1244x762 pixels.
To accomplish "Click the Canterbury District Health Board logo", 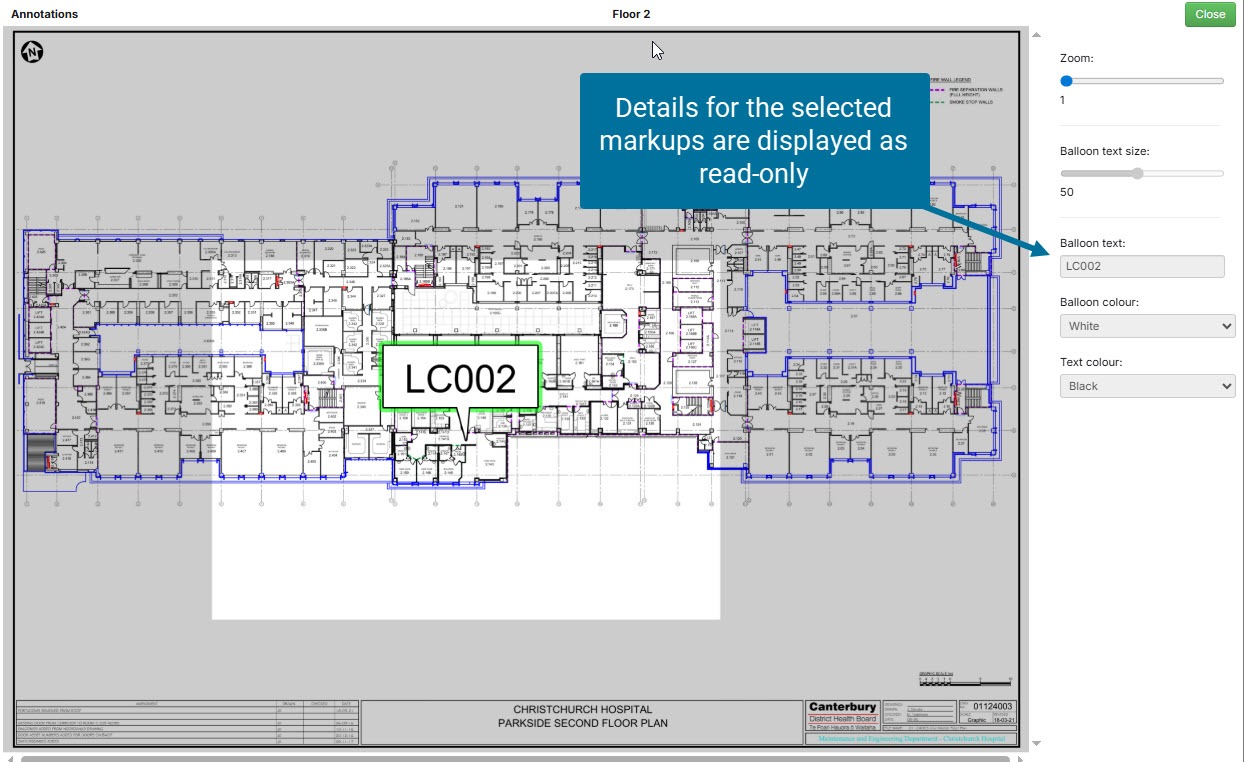I will click(x=842, y=714).
